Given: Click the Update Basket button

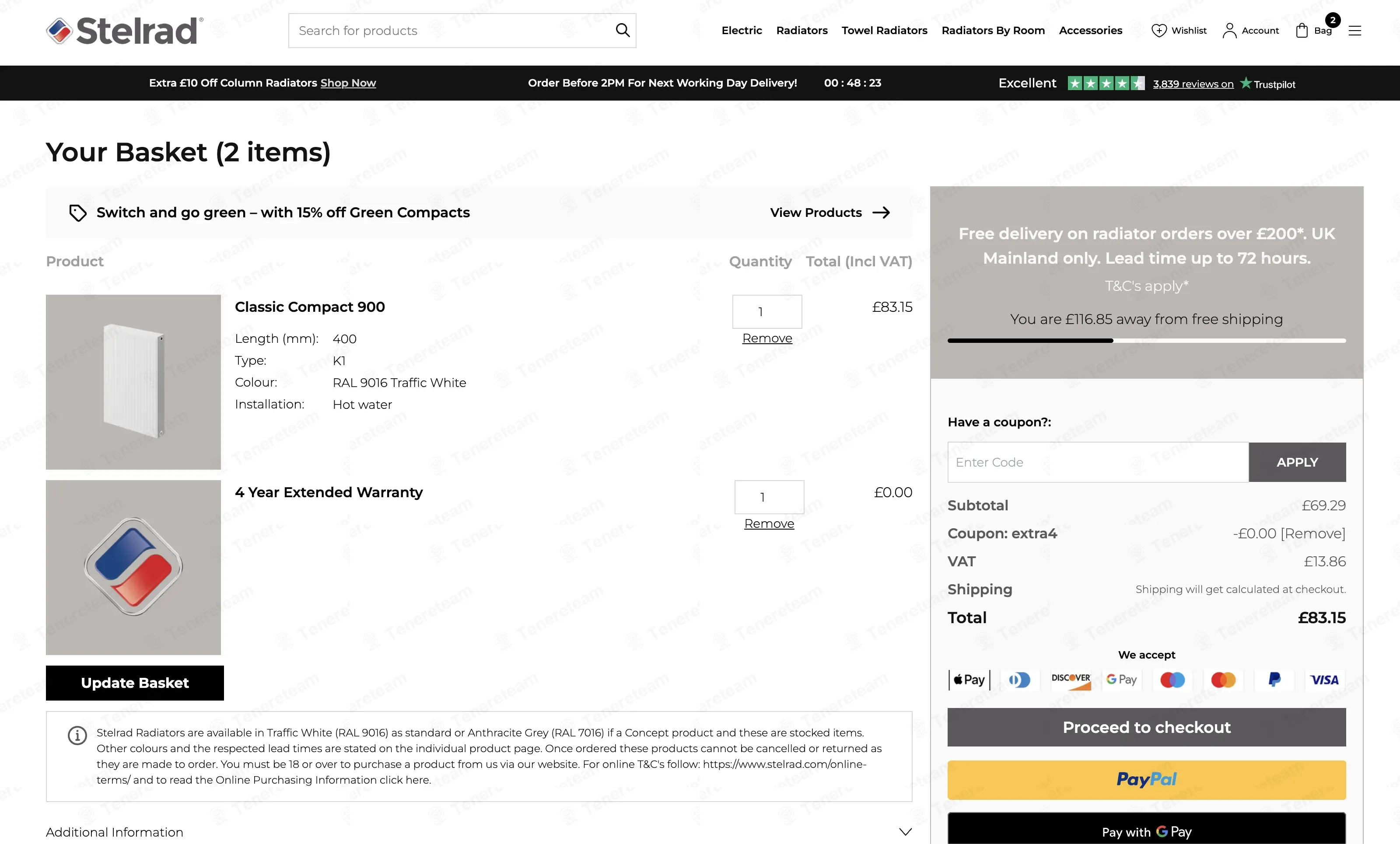Looking at the screenshot, I should (135, 683).
